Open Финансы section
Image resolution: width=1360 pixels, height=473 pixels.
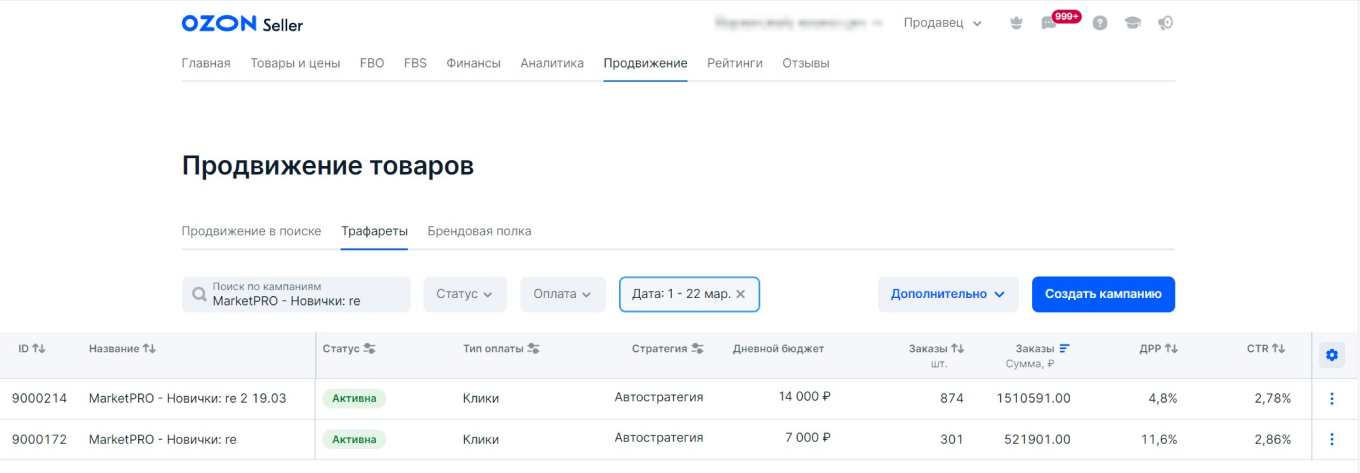click(x=473, y=63)
